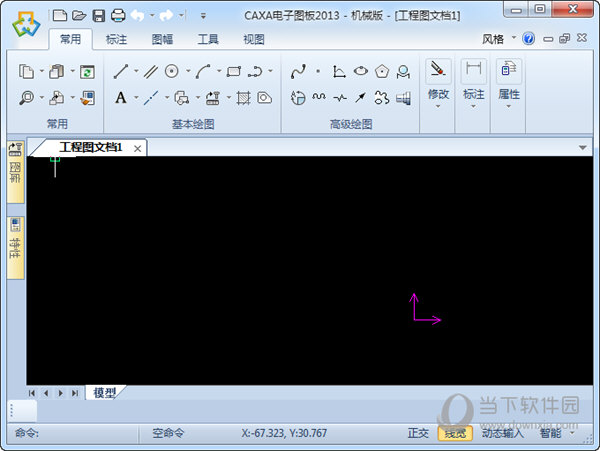Toggle 正交 orthogonal mode

pos(418,433)
